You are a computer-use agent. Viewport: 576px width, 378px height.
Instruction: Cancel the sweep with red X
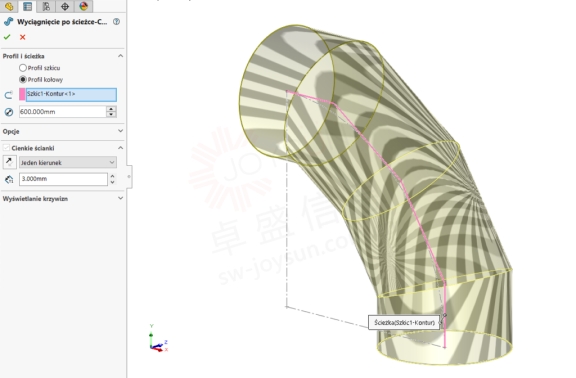click(23, 37)
